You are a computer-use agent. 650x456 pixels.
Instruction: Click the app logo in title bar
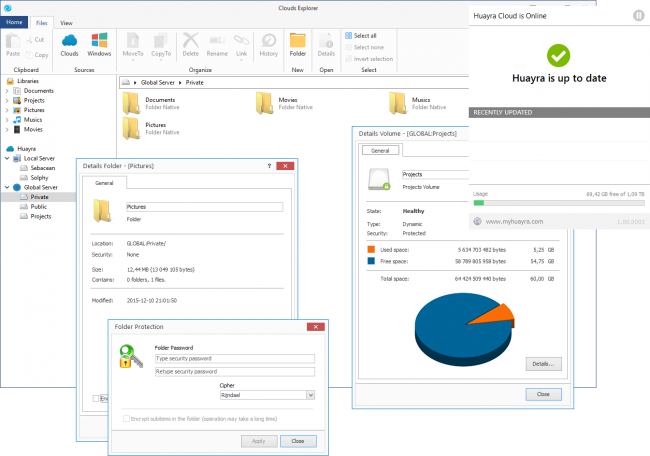tap(7, 8)
